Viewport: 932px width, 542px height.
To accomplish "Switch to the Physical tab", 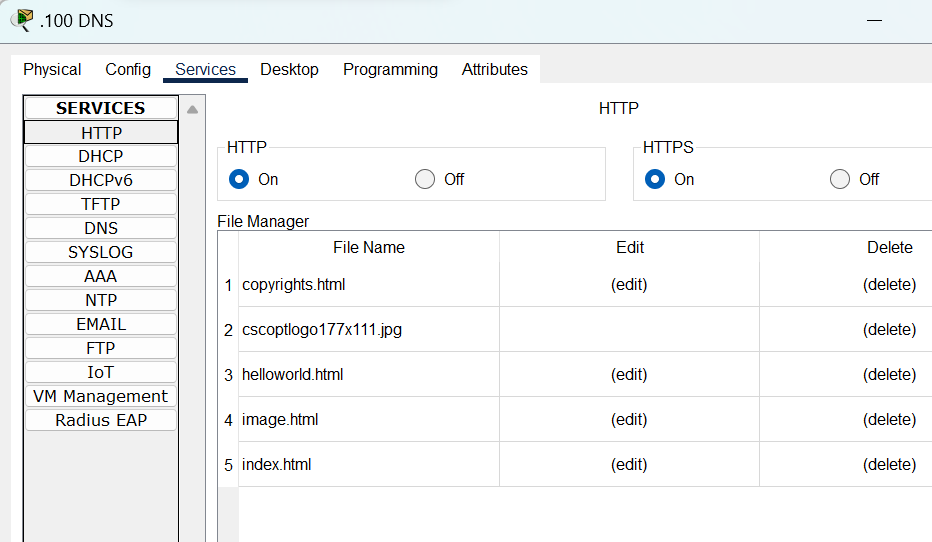I will (52, 69).
